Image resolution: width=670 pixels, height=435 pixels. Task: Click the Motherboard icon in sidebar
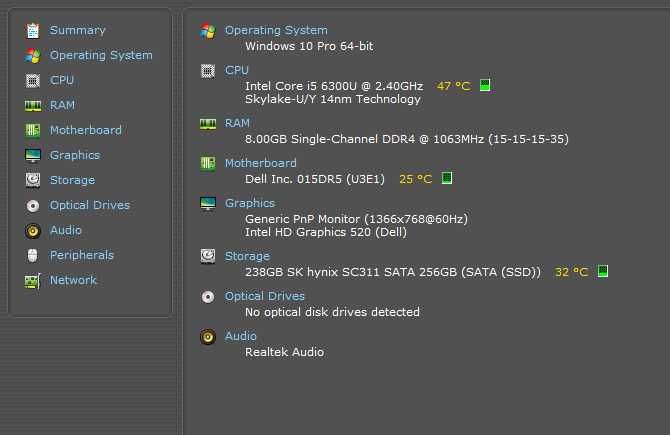click(x=33, y=130)
